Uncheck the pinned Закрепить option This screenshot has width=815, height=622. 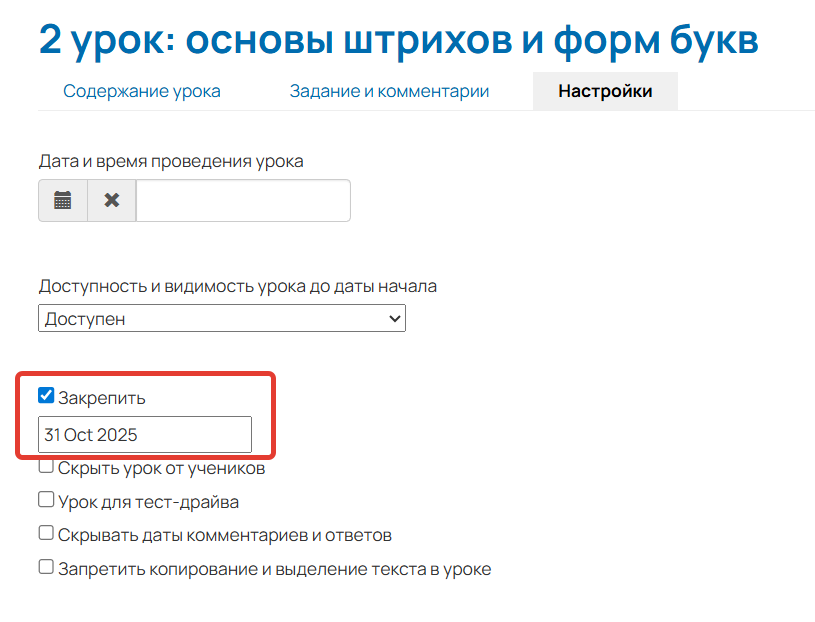coord(45,395)
